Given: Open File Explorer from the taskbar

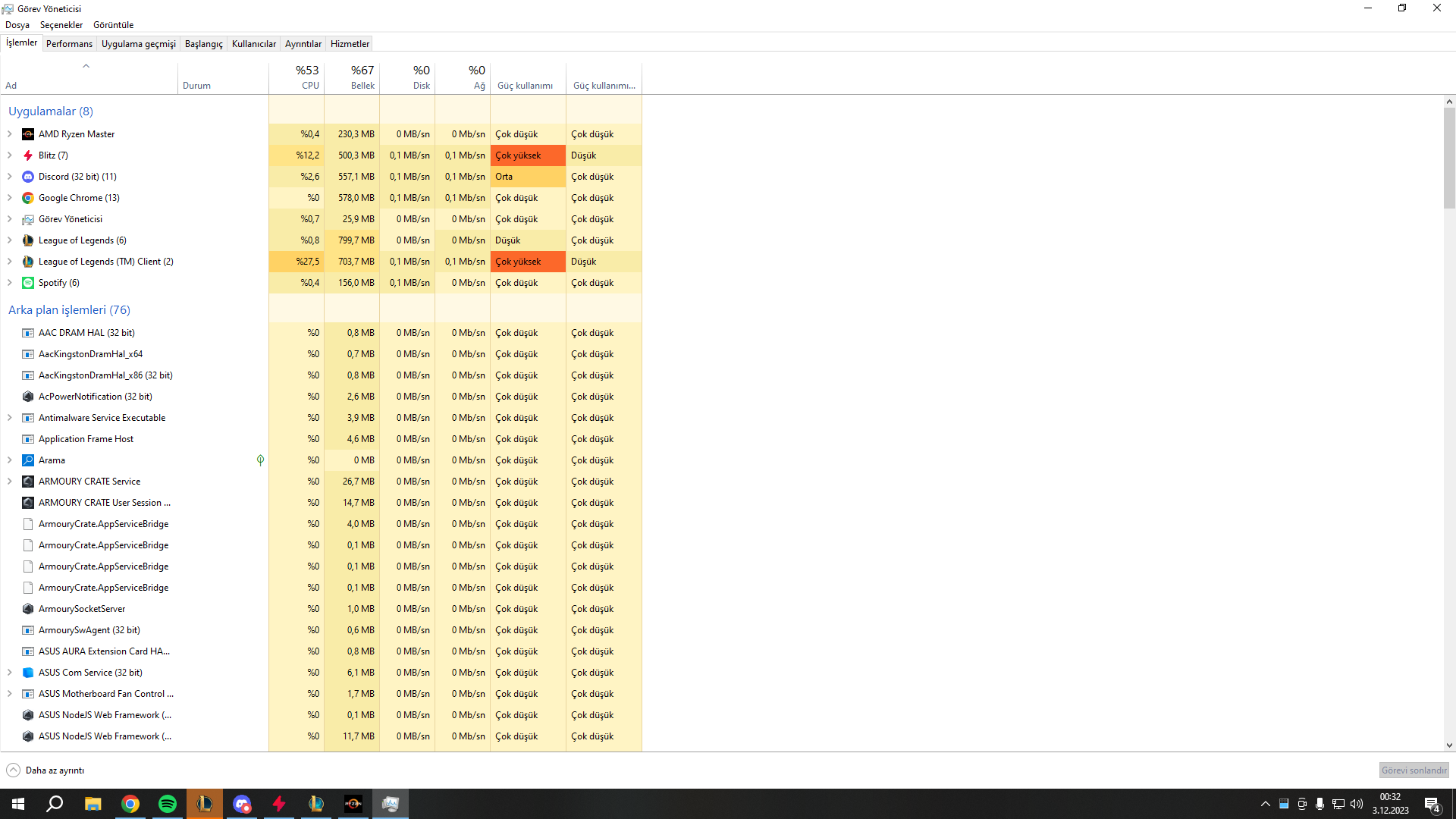Looking at the screenshot, I should click(93, 804).
